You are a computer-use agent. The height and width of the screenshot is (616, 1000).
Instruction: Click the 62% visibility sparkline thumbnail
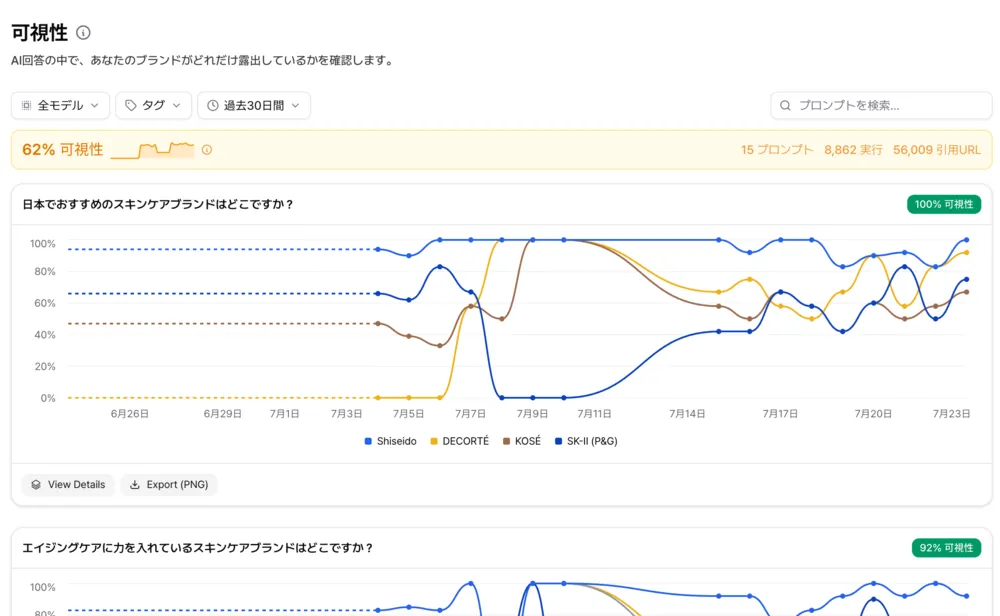(x=152, y=150)
